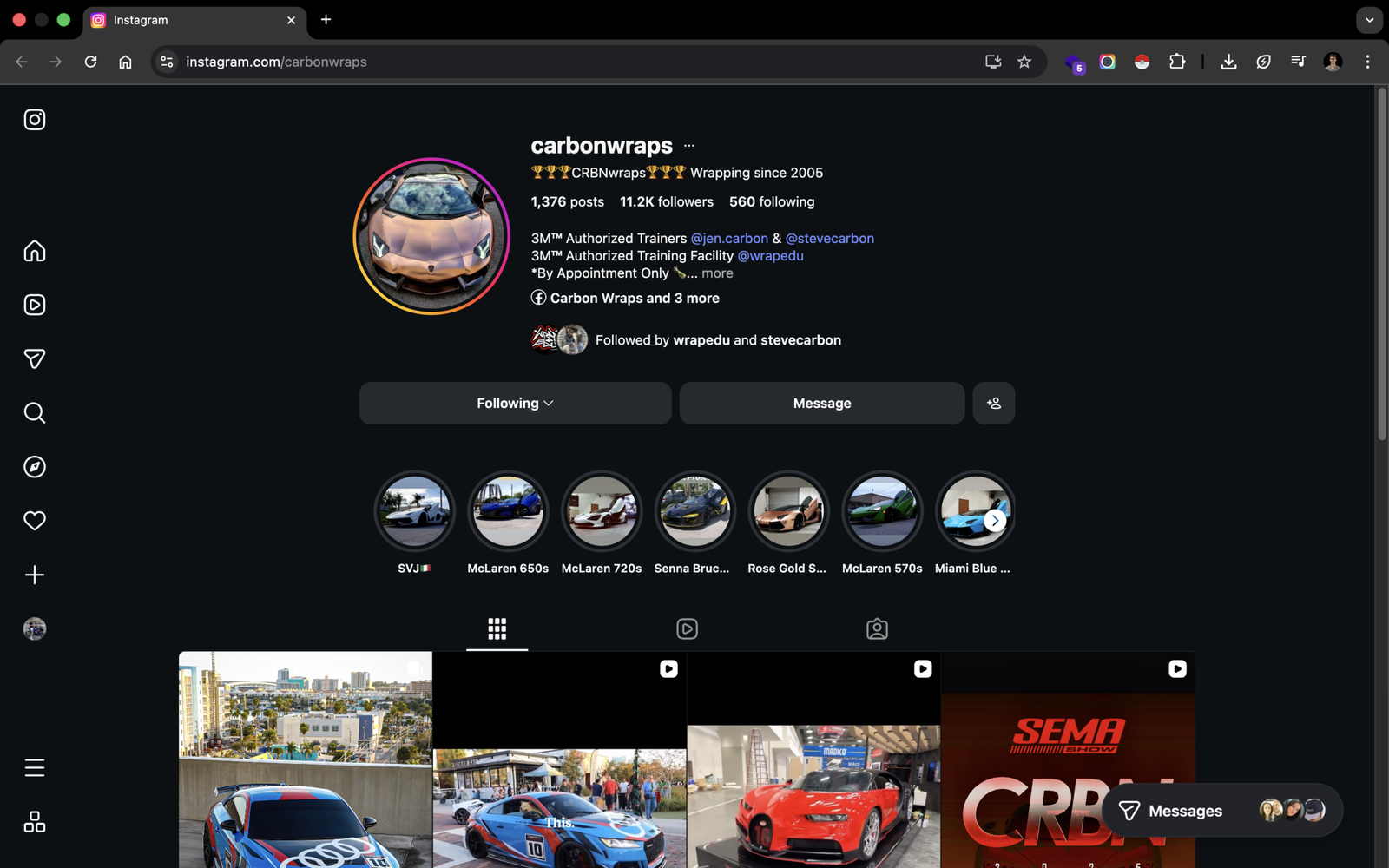1389x868 pixels.
Task: Click the page vertical scrollbar
Action: (x=1382, y=264)
